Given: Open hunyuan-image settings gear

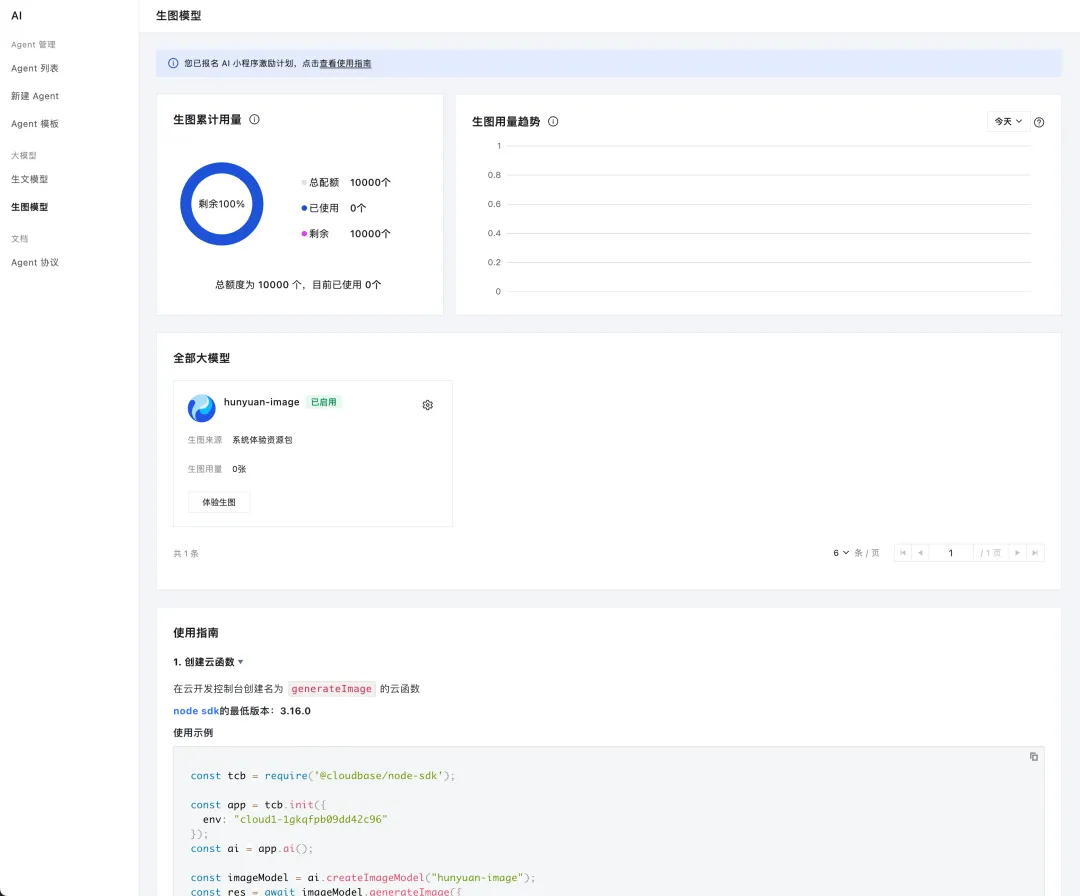Looking at the screenshot, I should point(428,405).
